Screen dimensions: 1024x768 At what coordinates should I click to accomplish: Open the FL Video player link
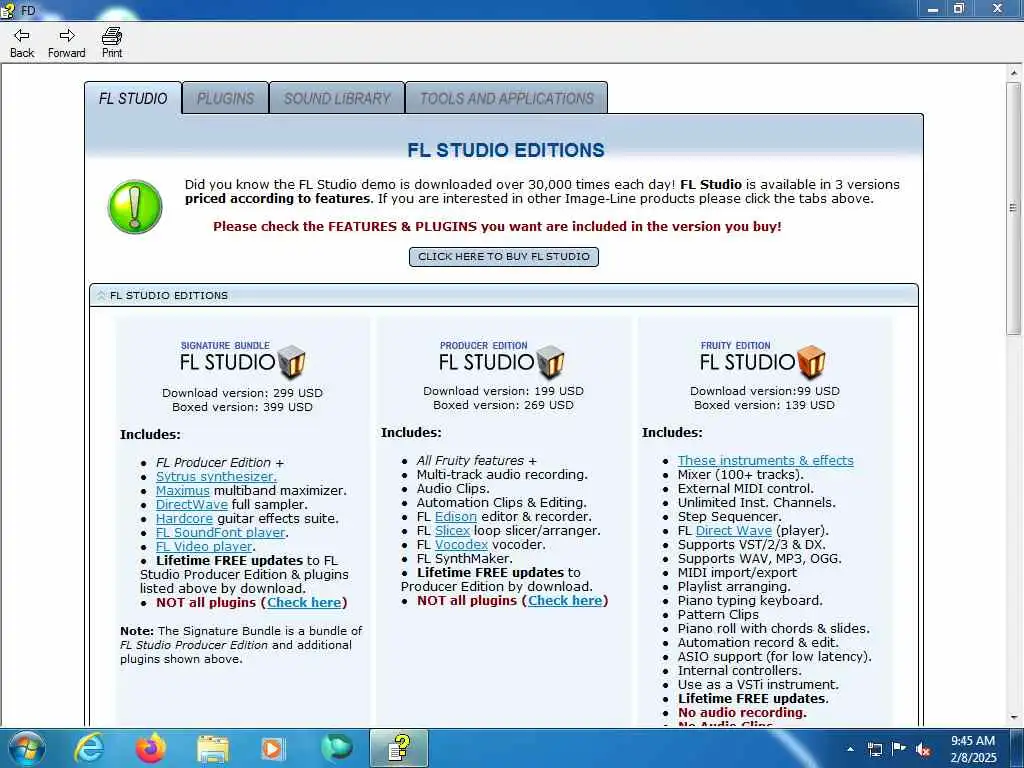(x=204, y=547)
